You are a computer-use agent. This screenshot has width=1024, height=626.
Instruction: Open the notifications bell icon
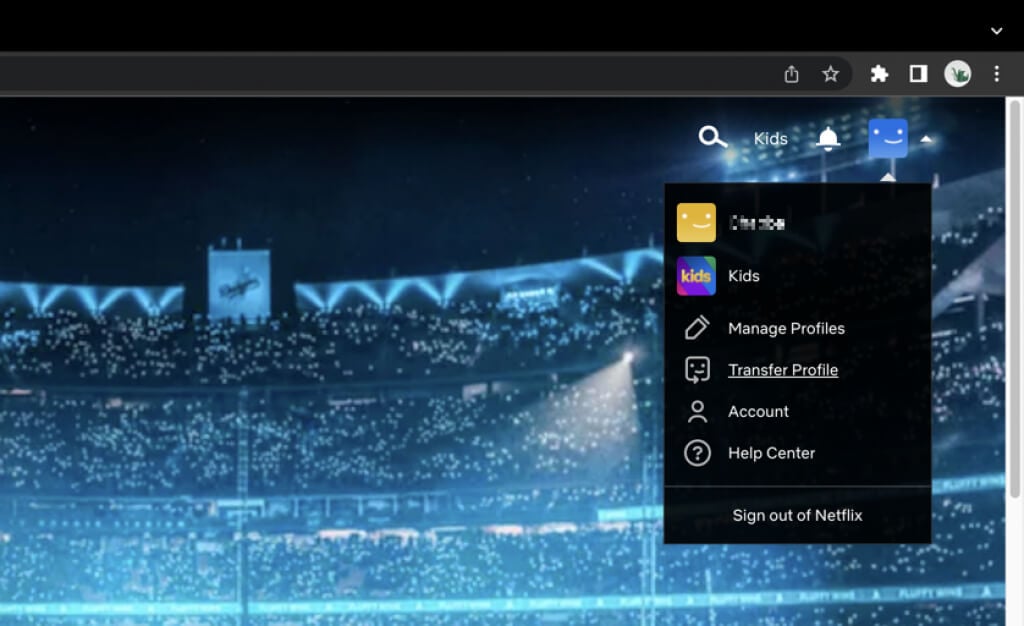(x=828, y=139)
